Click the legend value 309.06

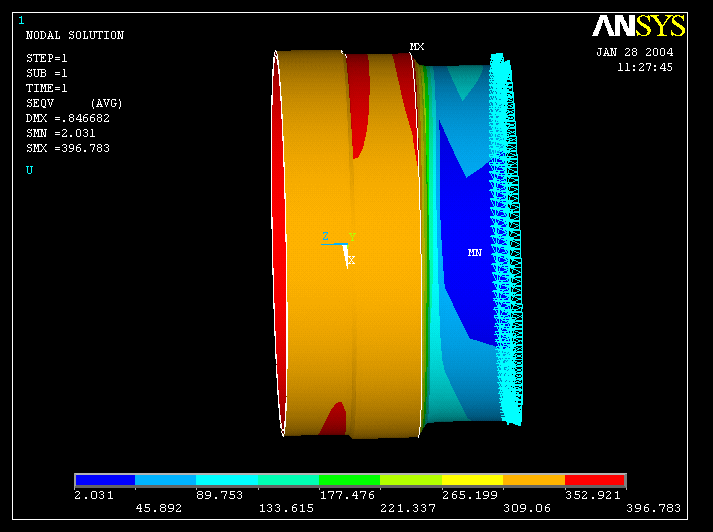click(x=527, y=508)
